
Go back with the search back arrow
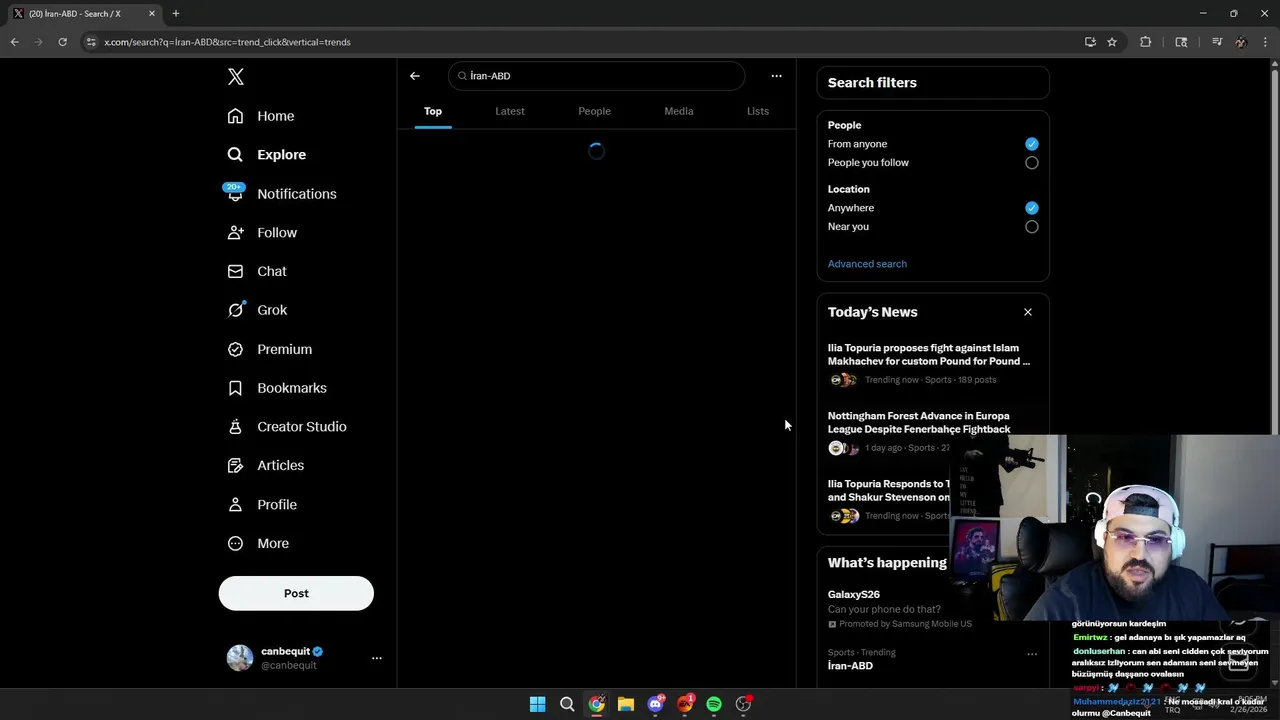415,76
